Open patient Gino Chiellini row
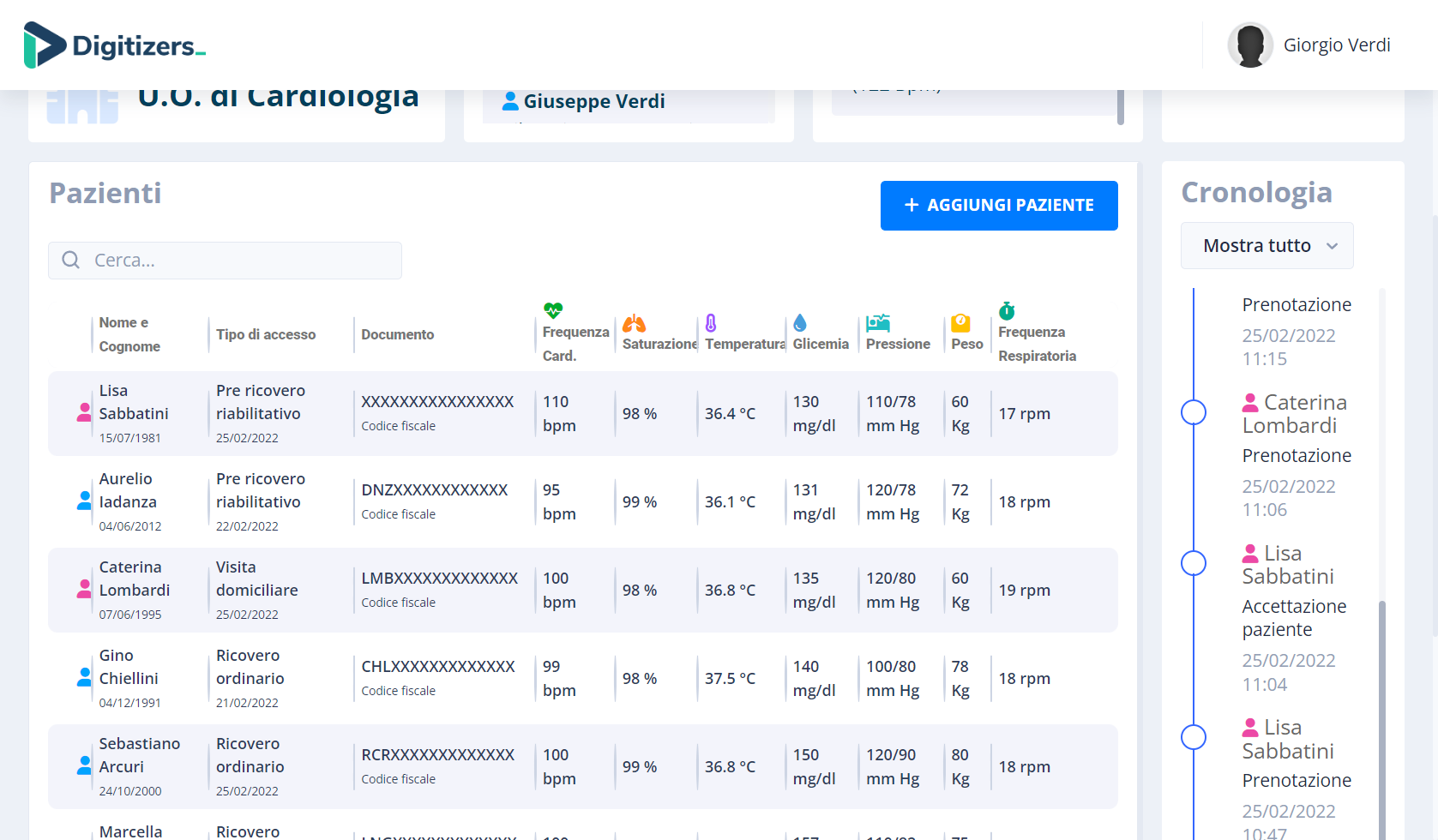The height and width of the screenshot is (840, 1438). [x=583, y=678]
